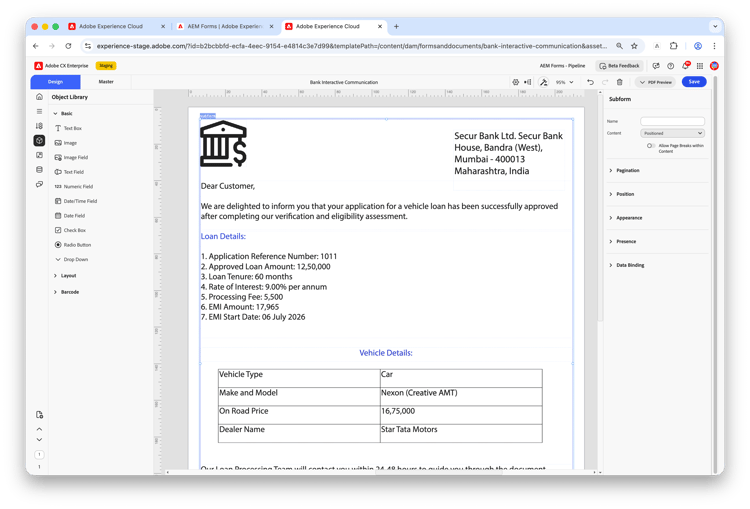
Task: Expand the Pagination properties section
Action: (x=624, y=170)
